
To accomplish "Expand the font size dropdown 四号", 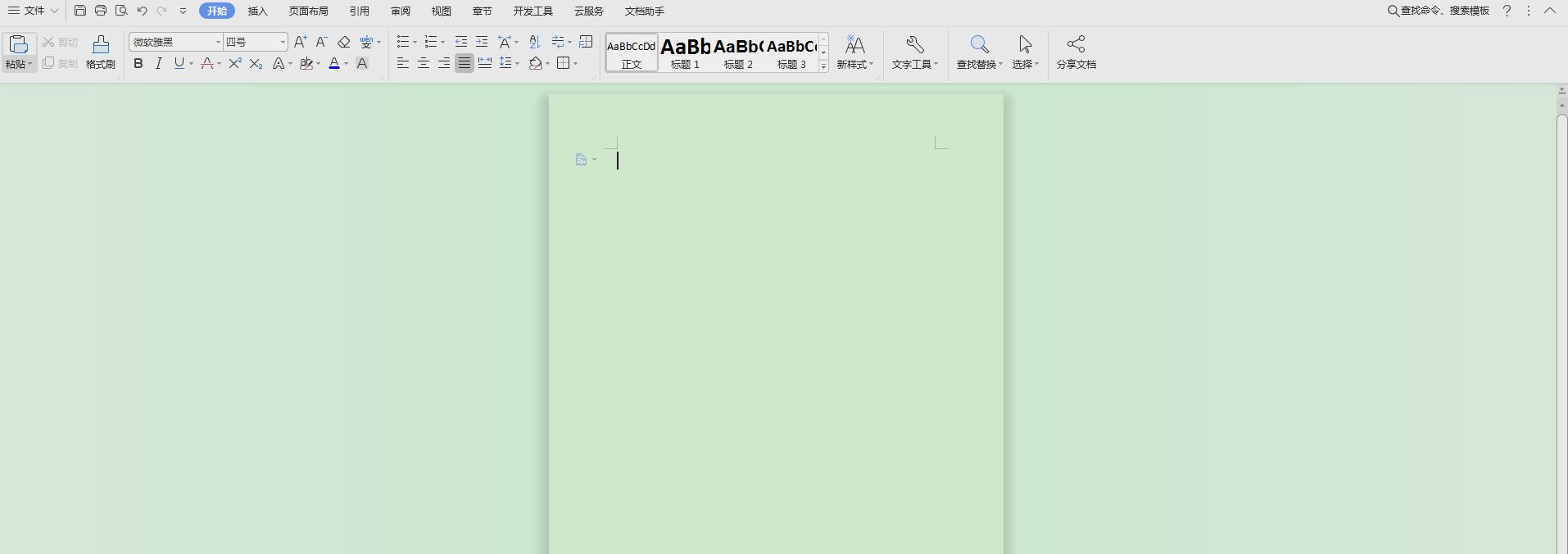I will [283, 42].
